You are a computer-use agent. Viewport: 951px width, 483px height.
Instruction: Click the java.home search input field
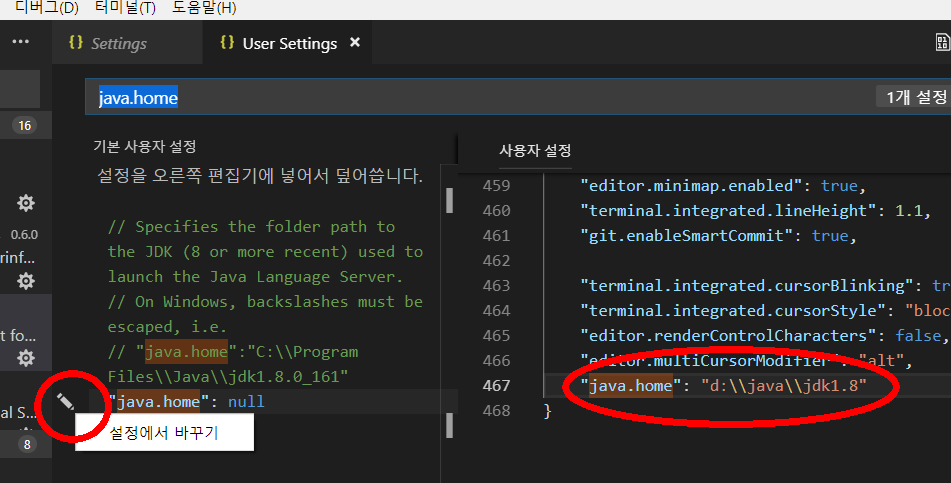pyautogui.click(x=480, y=98)
